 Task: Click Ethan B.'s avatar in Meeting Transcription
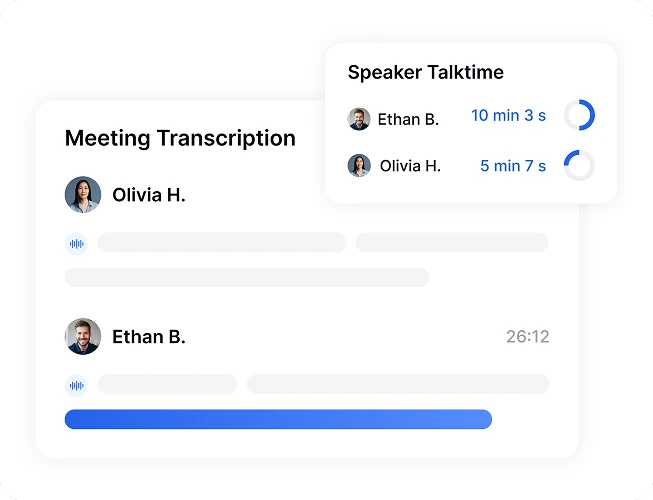[x=83, y=337]
